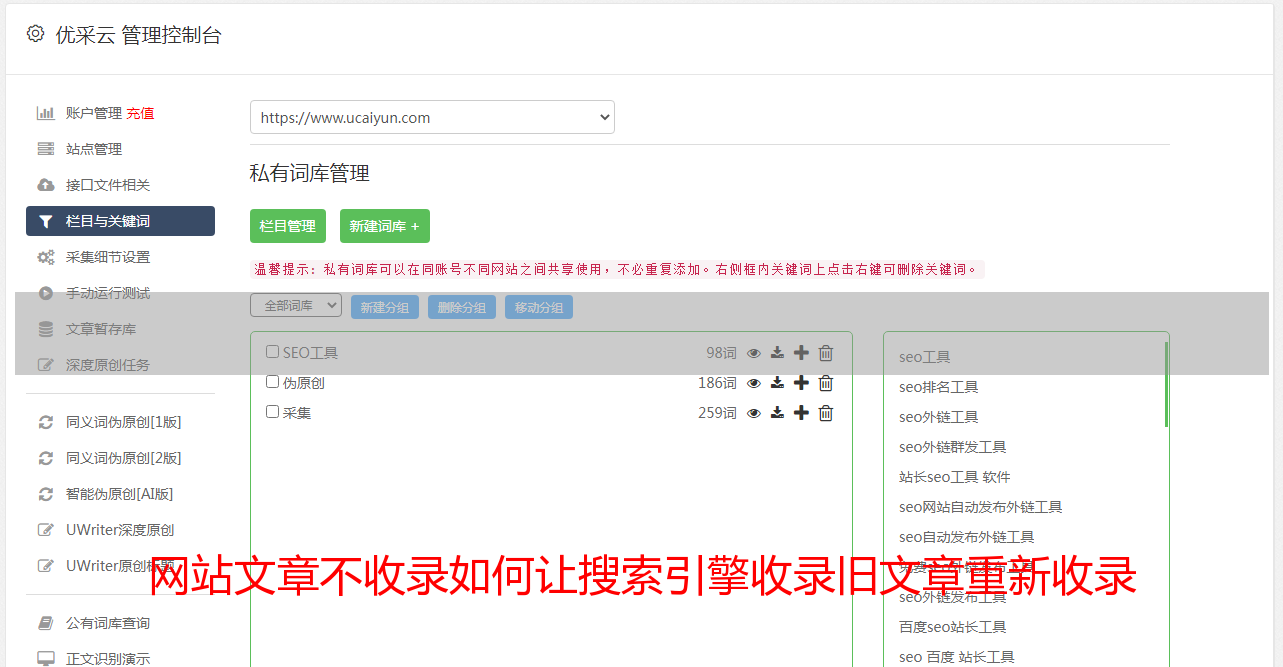Open the https://www.ucaiyun.com site dropdown
The height and width of the screenshot is (667, 1283).
[432, 117]
